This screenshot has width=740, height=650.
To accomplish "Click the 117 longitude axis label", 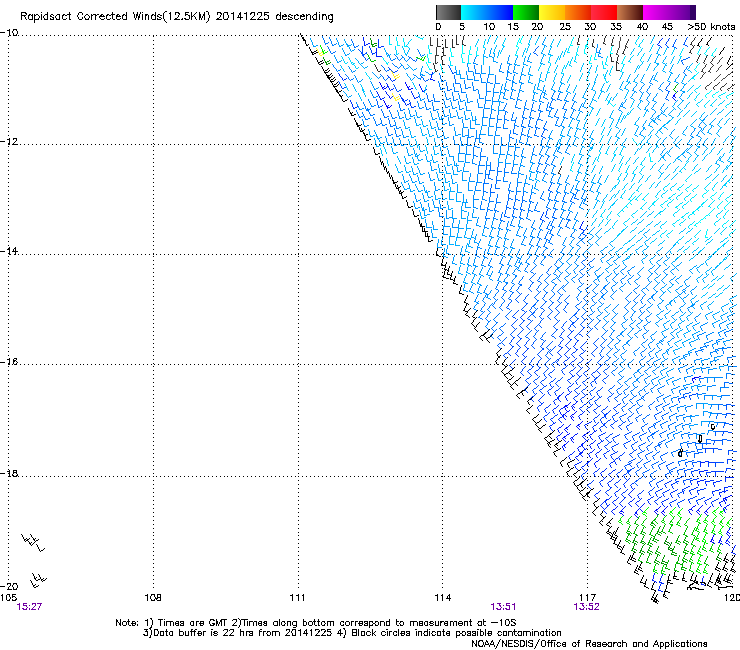I will point(588,598).
